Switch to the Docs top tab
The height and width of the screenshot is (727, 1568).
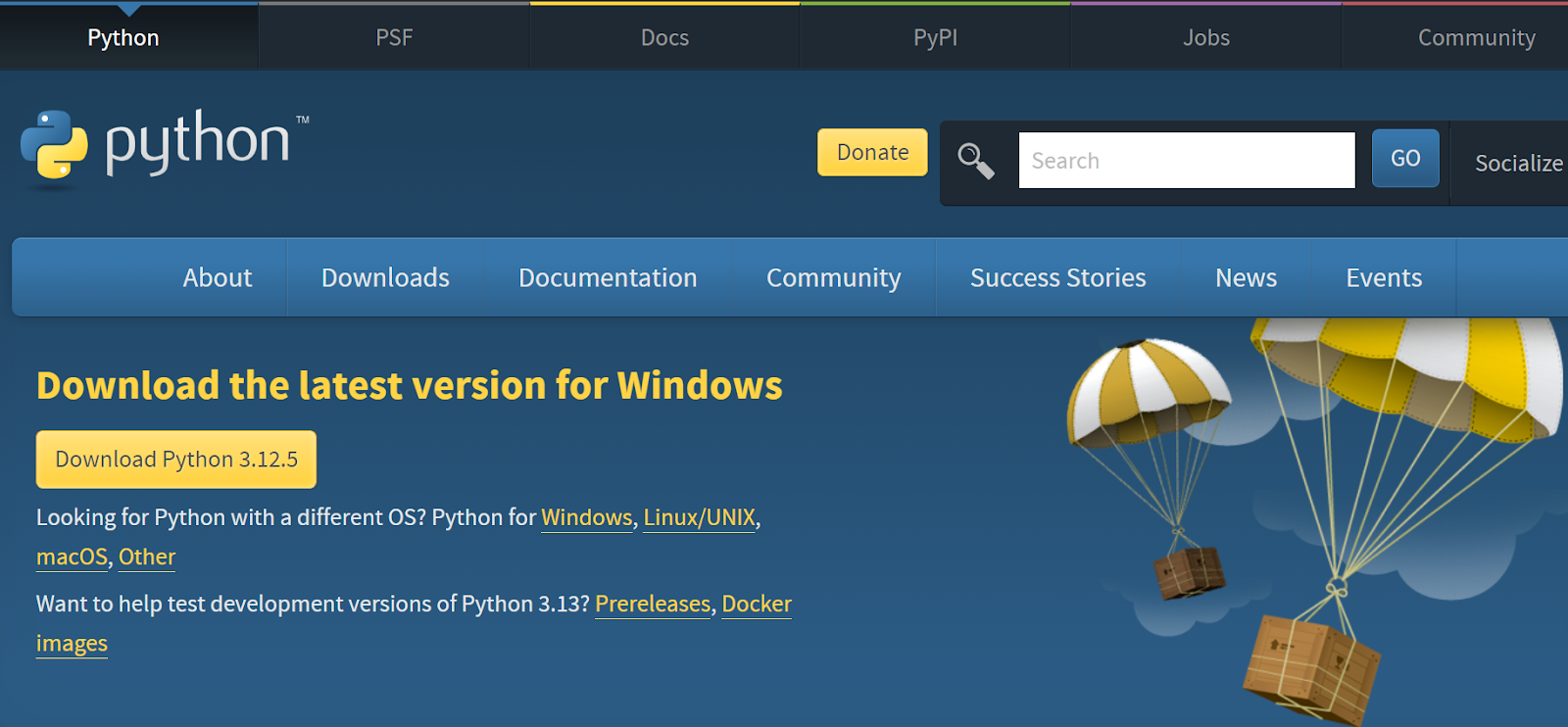(664, 37)
